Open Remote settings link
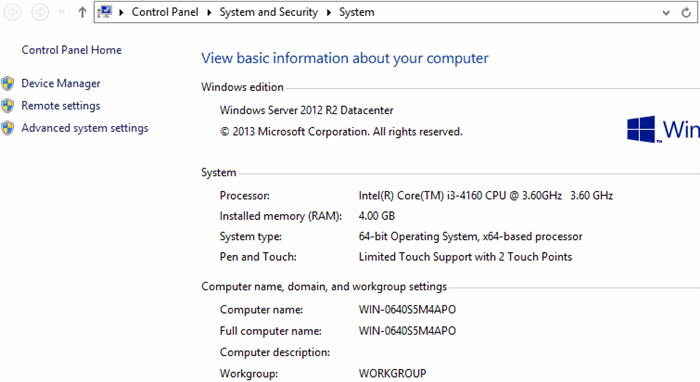This screenshot has height=382, width=700. (x=61, y=106)
